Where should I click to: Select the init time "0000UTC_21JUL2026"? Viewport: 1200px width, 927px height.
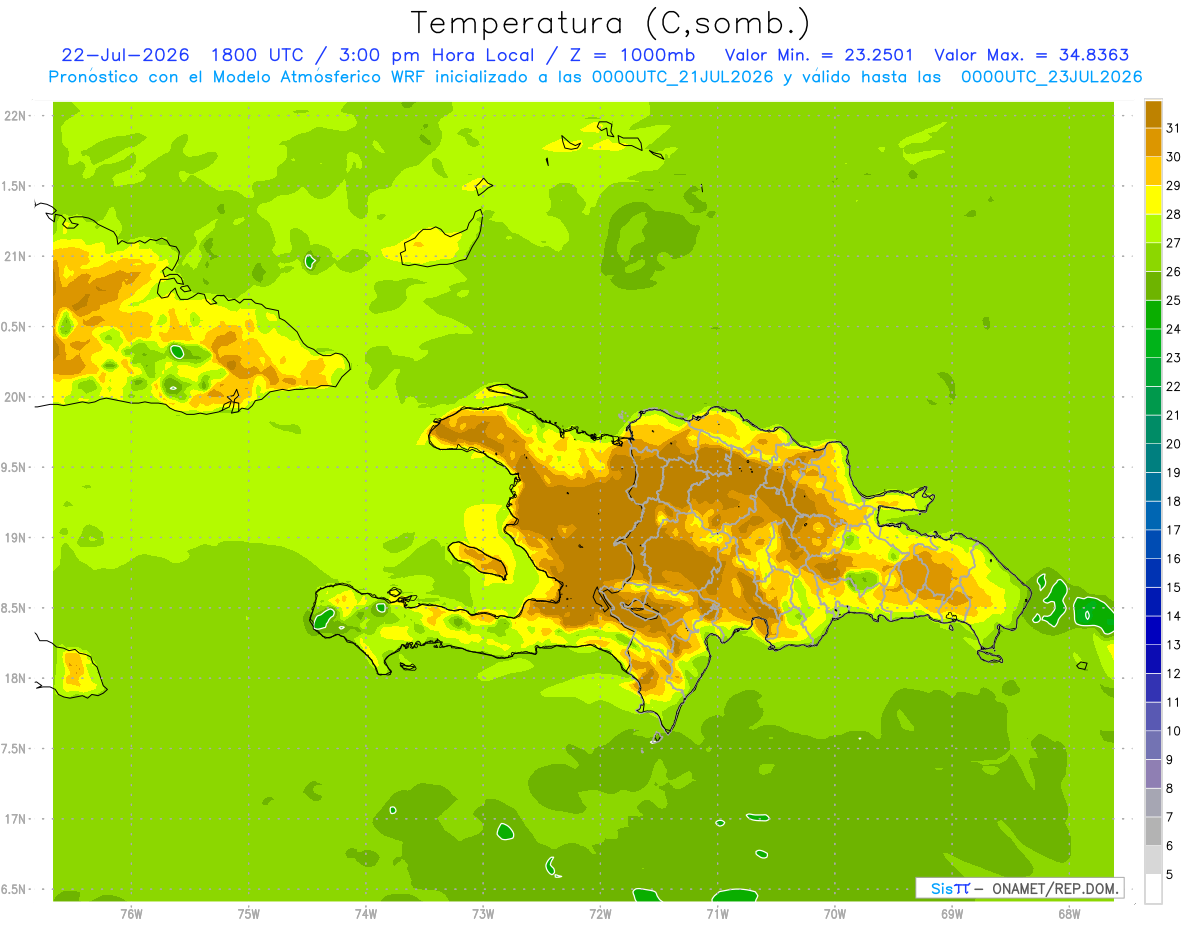[683, 77]
